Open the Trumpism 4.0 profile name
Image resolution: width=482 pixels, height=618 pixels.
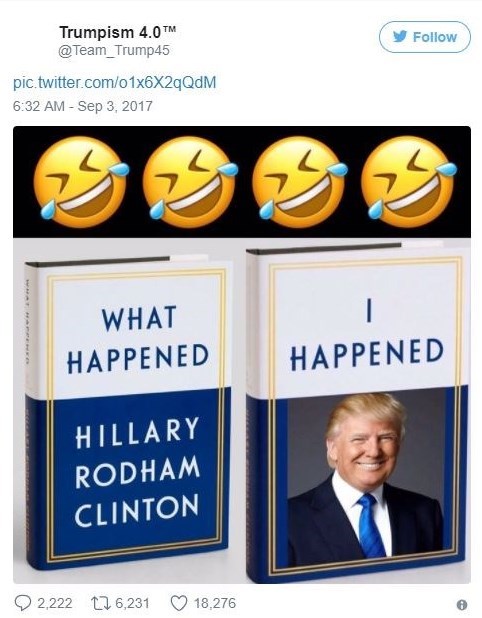tap(117, 32)
